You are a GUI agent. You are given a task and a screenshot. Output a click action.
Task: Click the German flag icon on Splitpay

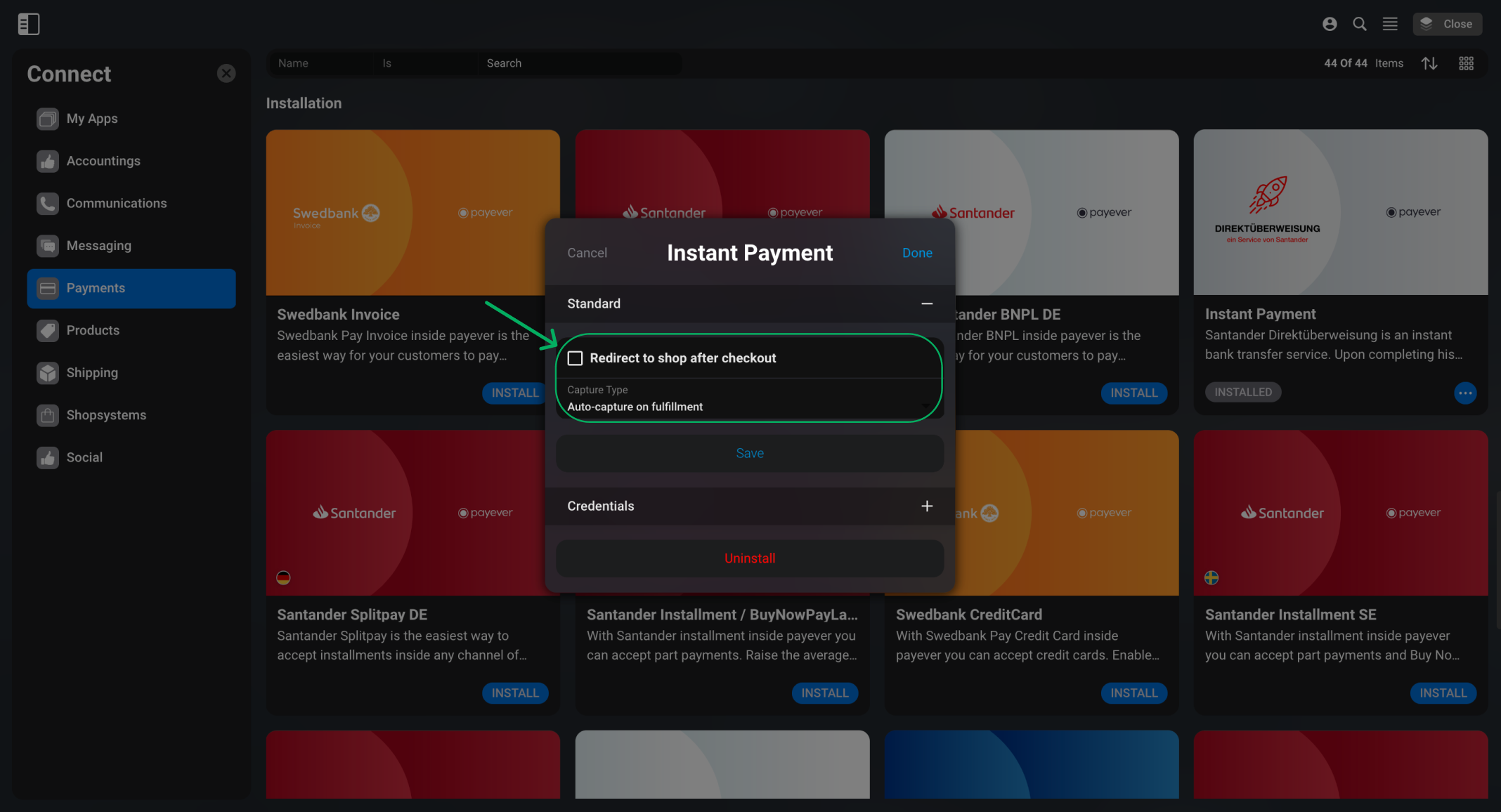point(283,578)
